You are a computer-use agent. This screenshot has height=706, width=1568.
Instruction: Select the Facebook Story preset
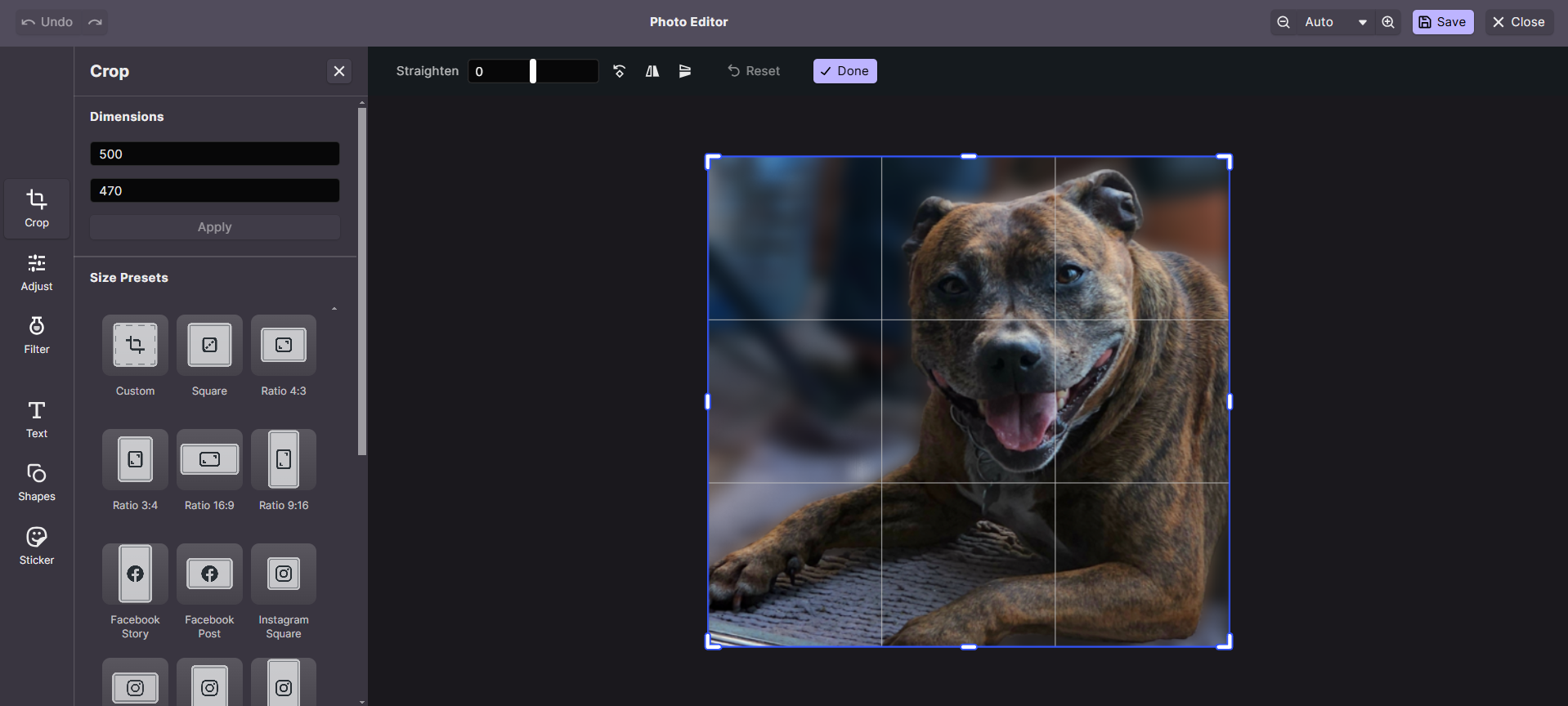click(135, 574)
